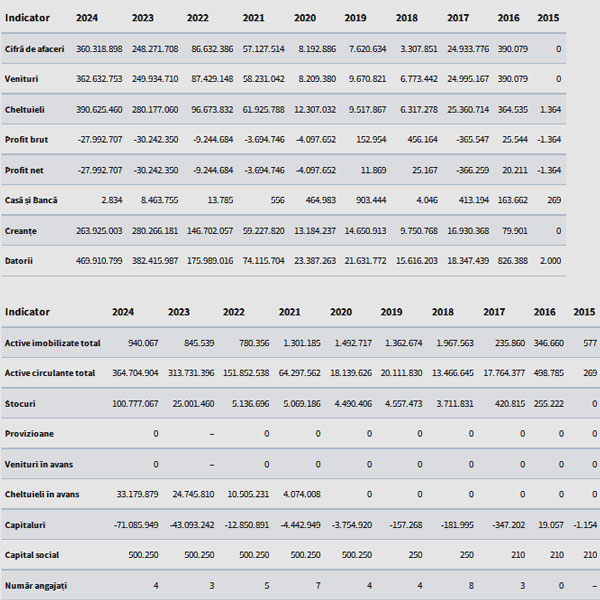Click Capitaluri 2024 value -71.085.949
The width and height of the screenshot is (600, 600).
(x=136, y=525)
